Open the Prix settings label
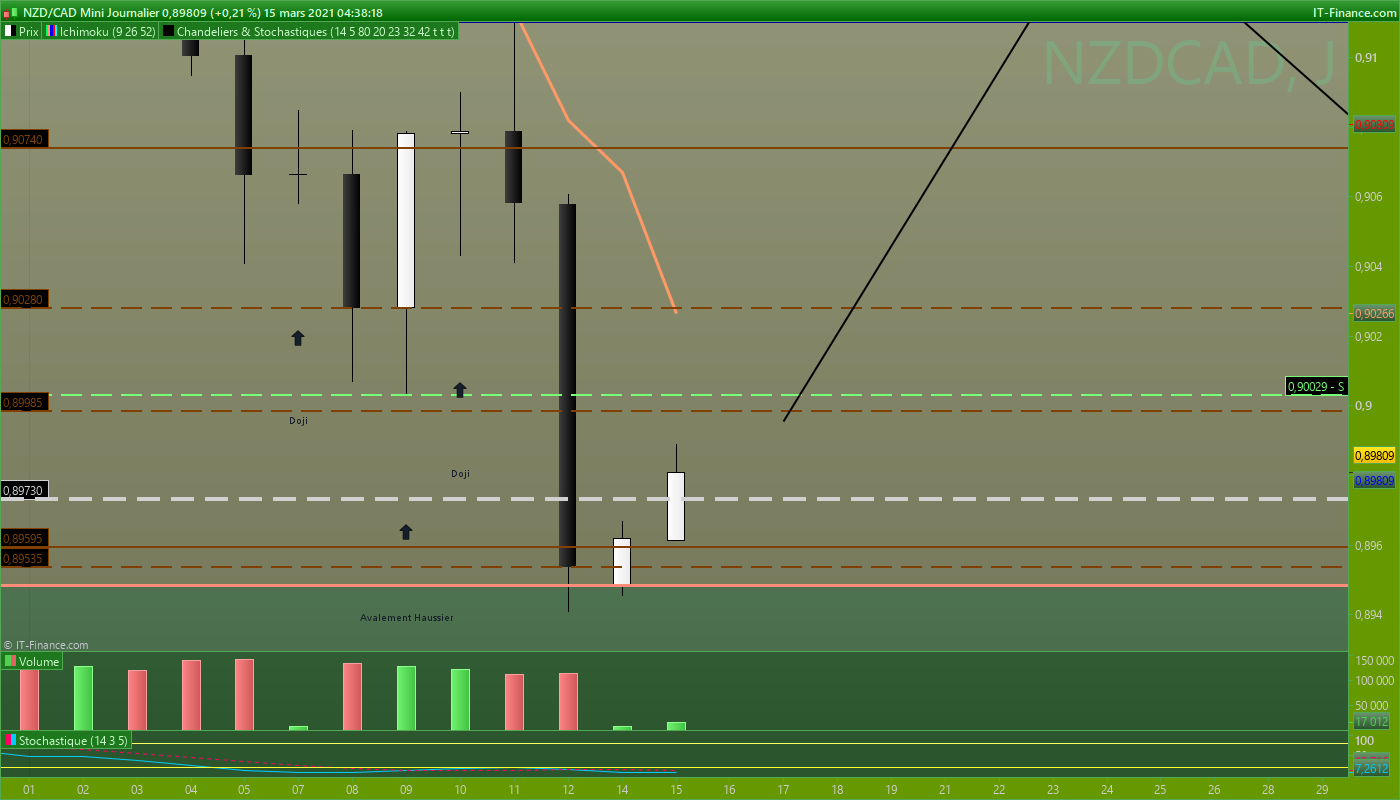Viewport: 1400px width, 800px height. coord(29,31)
